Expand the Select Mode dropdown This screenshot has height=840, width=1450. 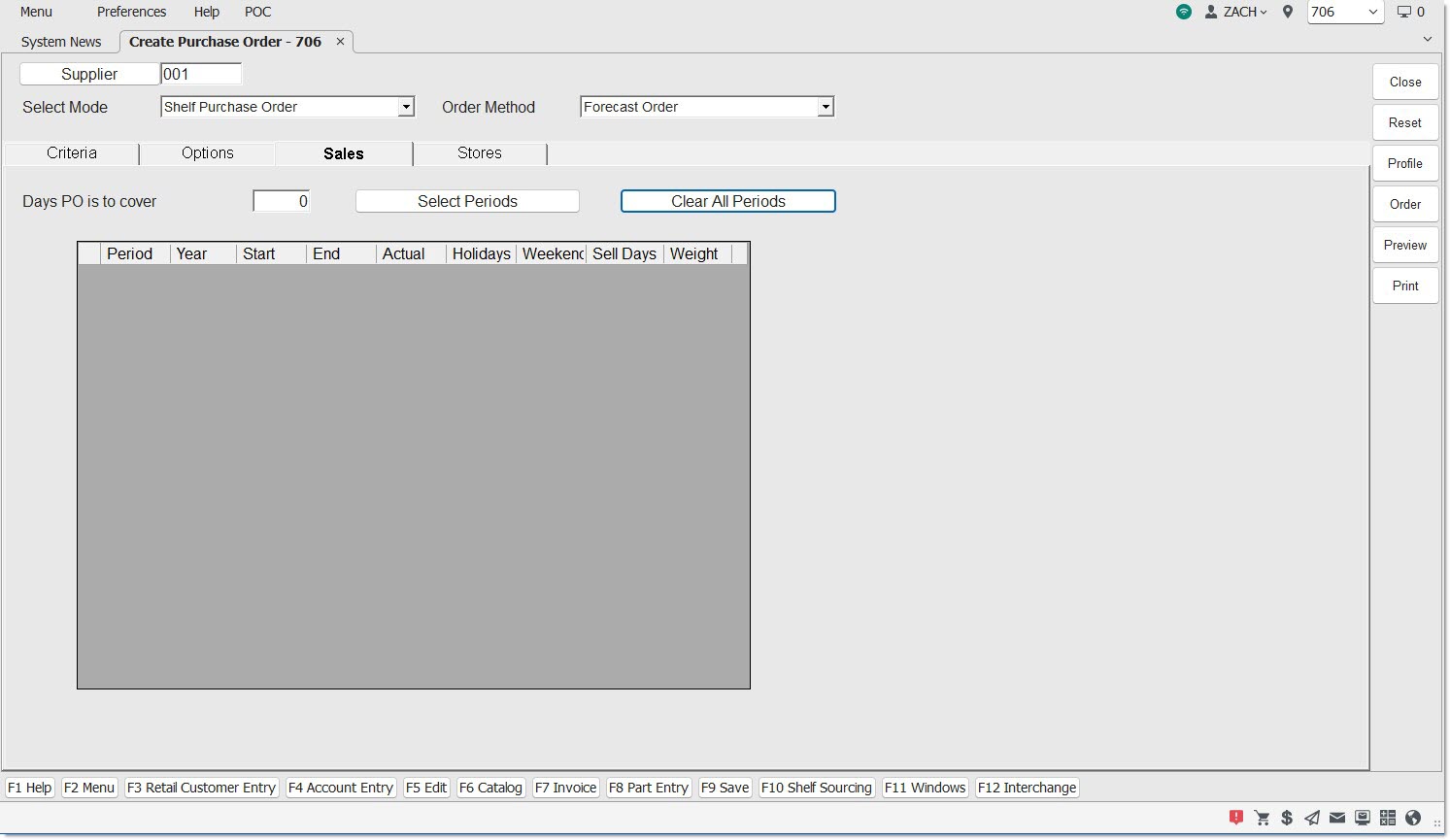pos(406,107)
